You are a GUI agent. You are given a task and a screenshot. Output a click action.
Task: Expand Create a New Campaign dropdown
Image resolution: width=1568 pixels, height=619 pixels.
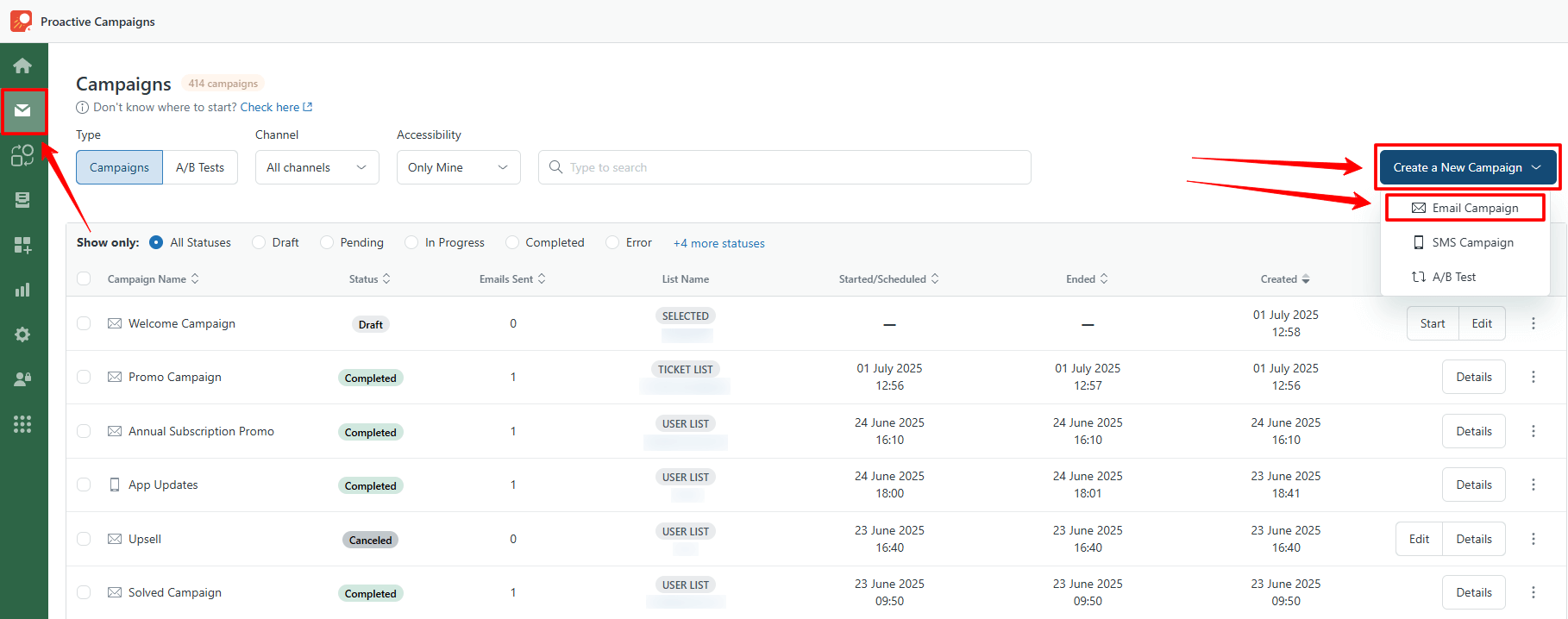pos(1468,167)
